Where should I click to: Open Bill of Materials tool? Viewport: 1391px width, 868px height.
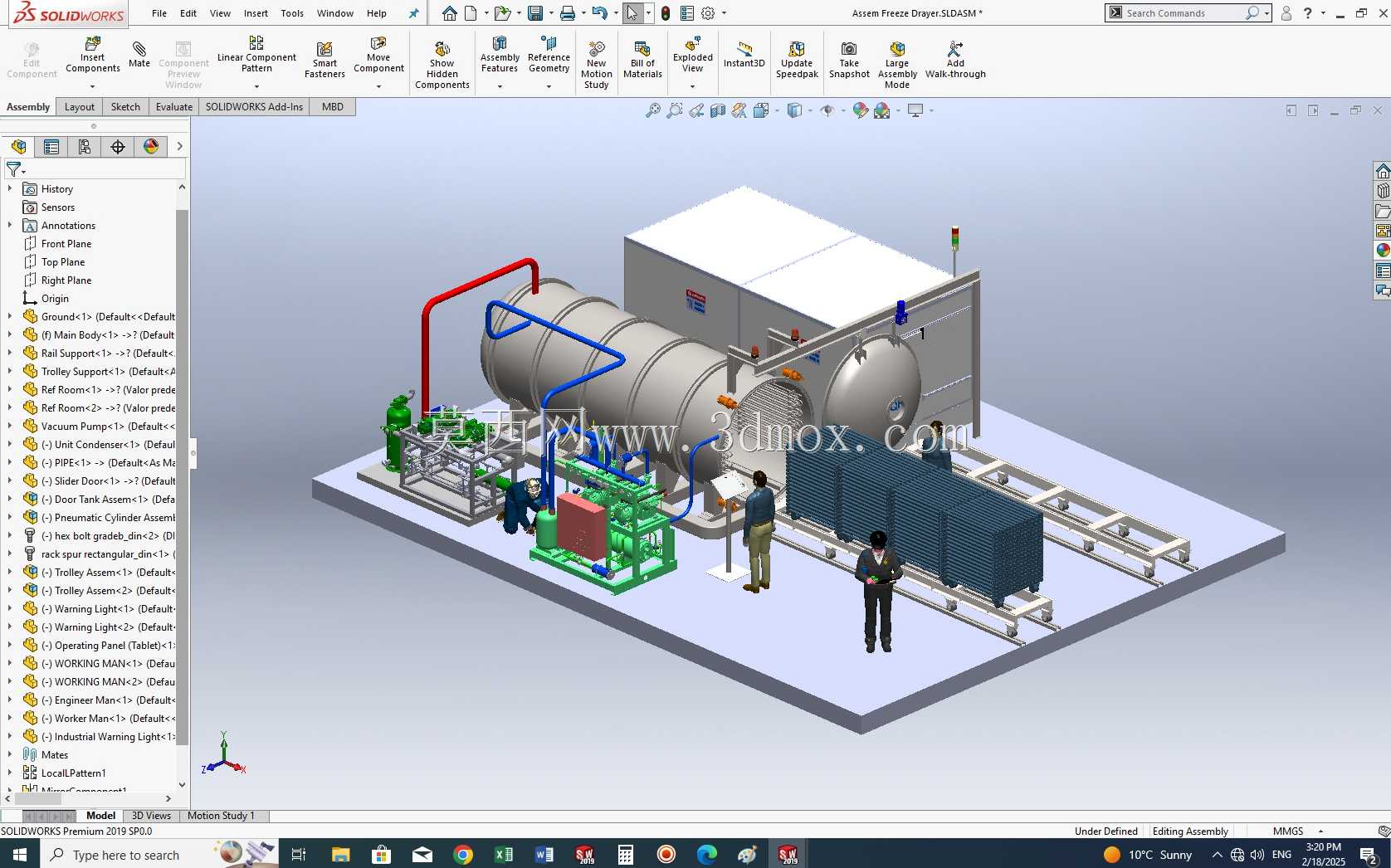(642, 60)
